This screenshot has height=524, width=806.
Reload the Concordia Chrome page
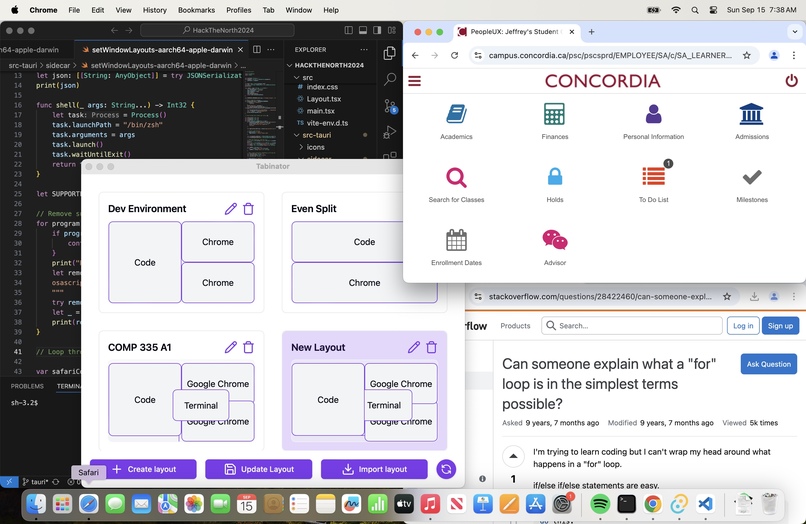pos(454,56)
